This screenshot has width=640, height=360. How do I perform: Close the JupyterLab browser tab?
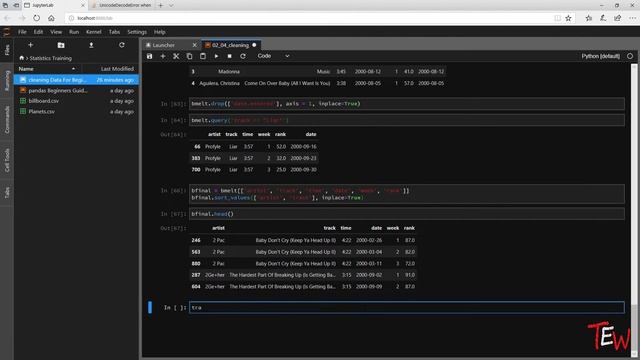pos(82,5)
